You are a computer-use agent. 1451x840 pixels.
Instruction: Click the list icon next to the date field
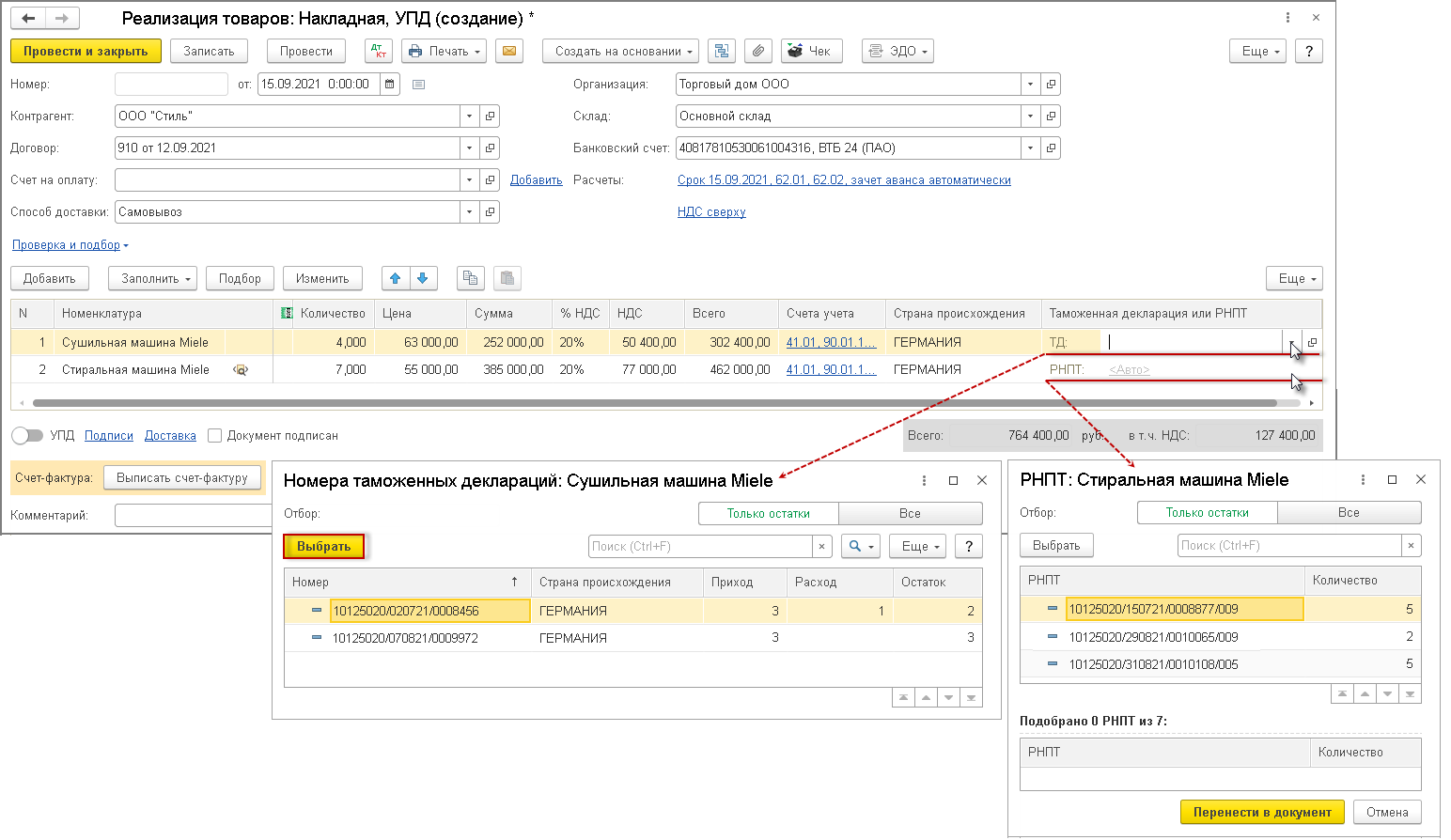(x=419, y=84)
